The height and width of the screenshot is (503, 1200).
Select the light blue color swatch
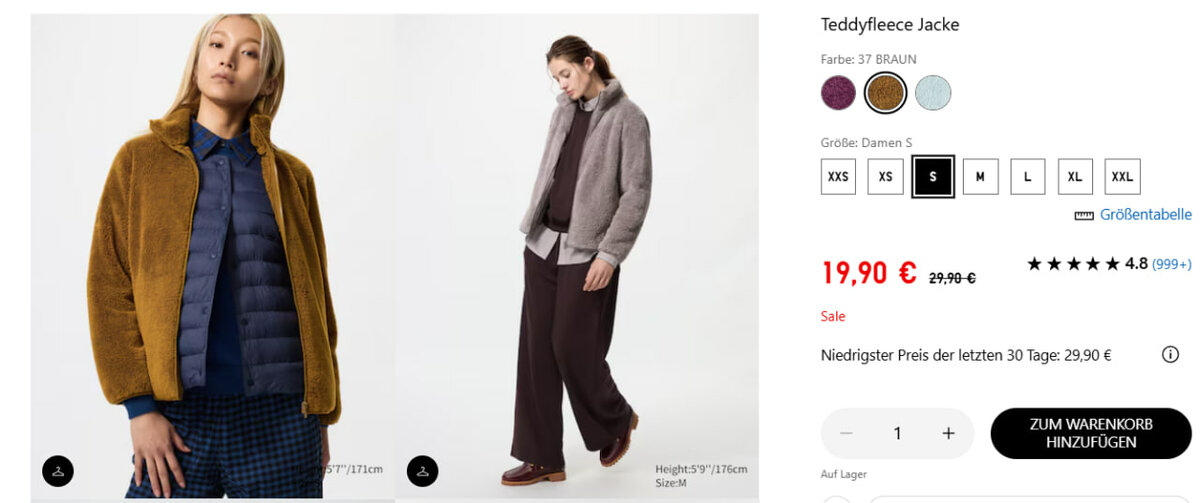(x=932, y=93)
